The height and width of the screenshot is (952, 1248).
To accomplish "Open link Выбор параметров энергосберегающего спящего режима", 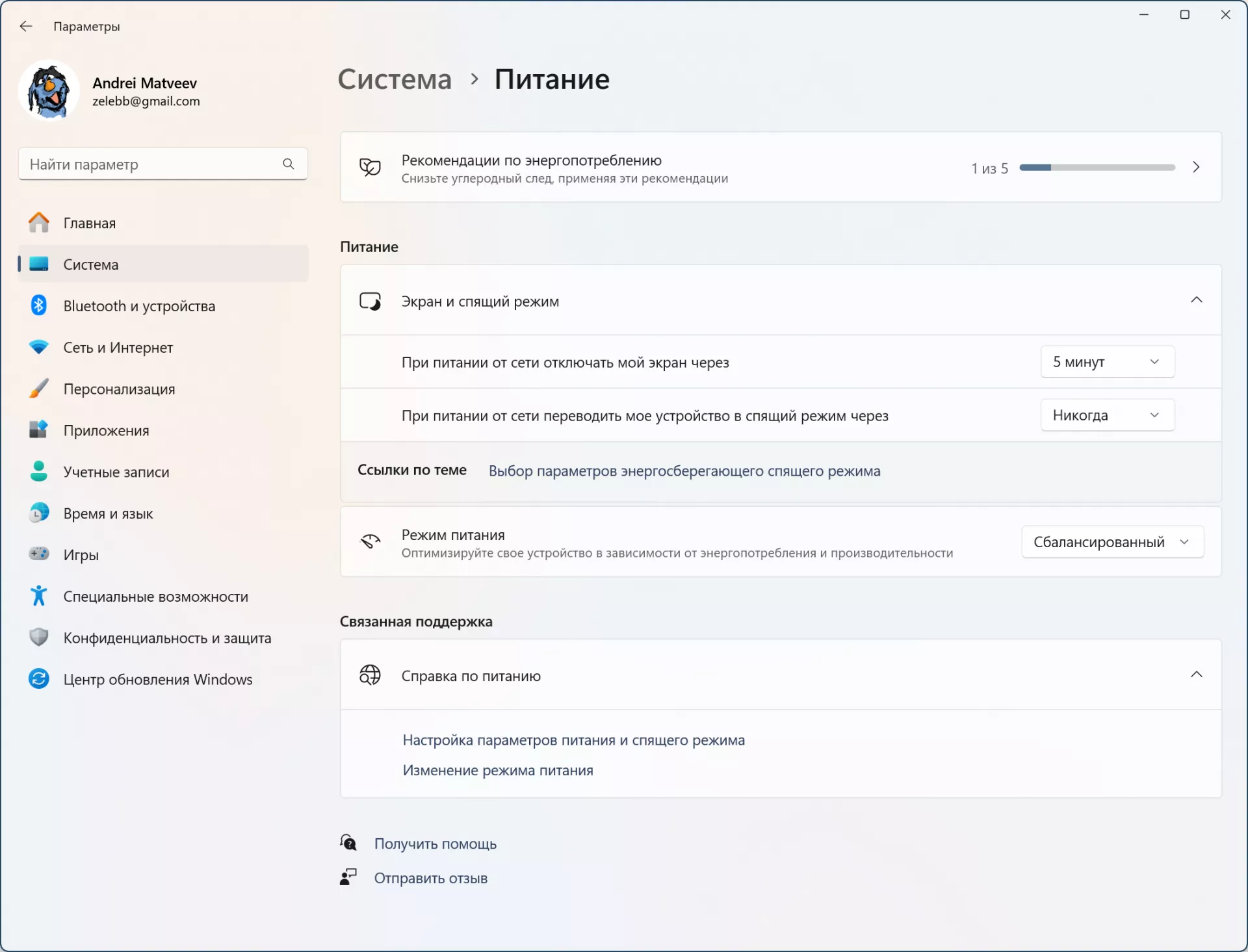I will coord(684,470).
